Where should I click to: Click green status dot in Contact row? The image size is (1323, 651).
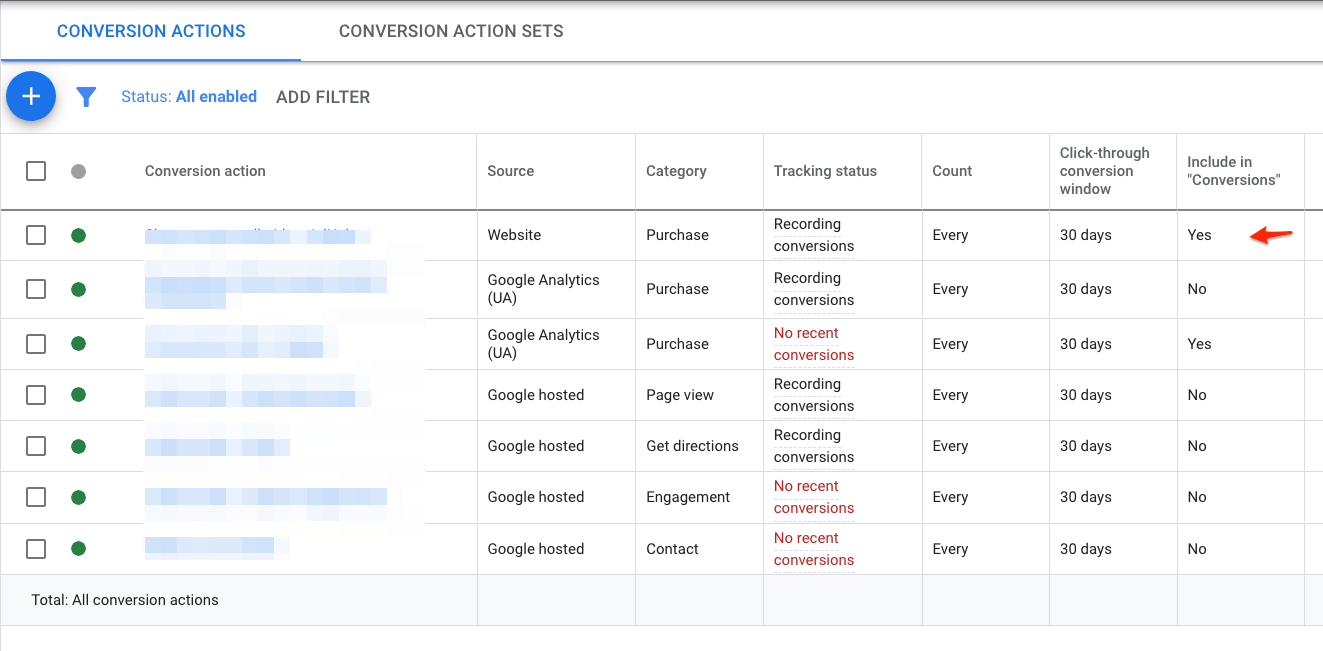click(x=79, y=549)
